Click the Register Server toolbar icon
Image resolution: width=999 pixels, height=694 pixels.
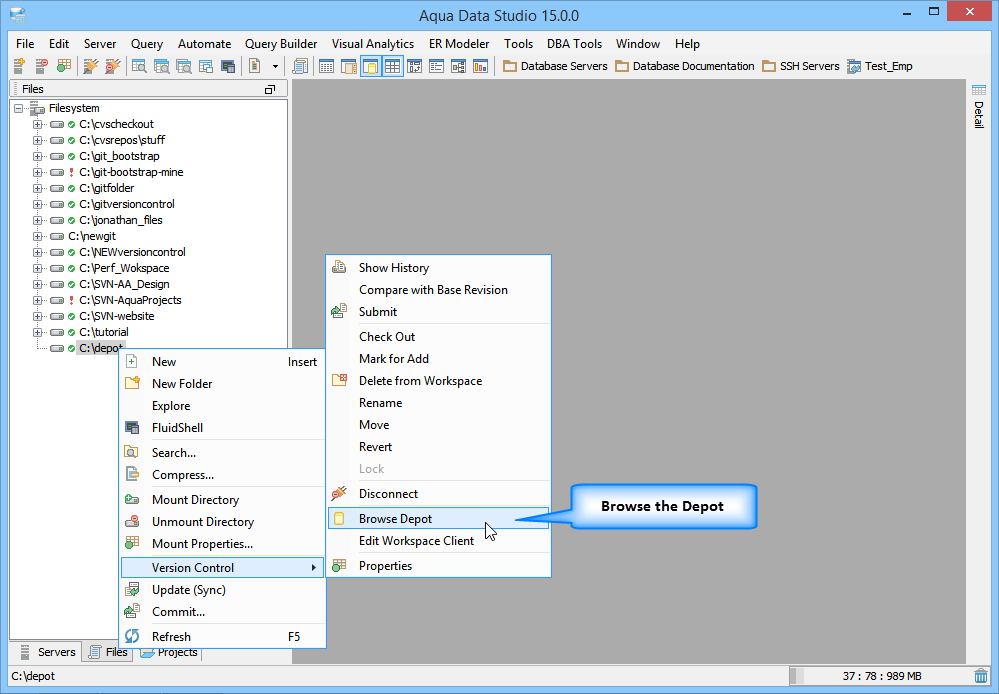point(19,66)
